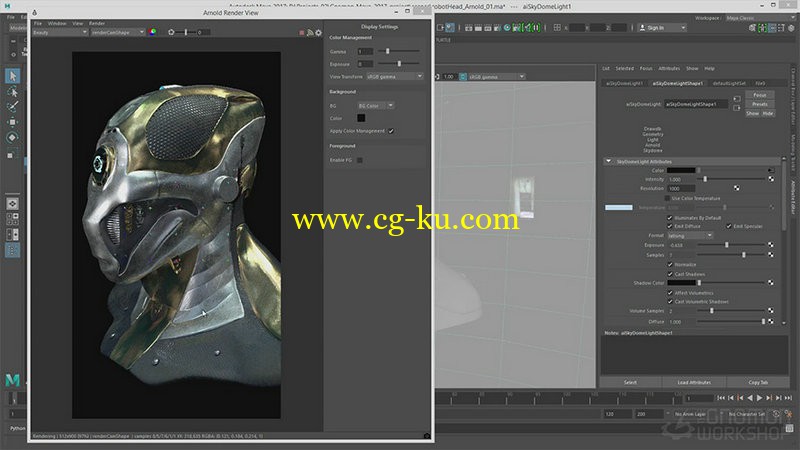800x450 pixels.
Task: Toggle the Normalize checkbox
Action: point(670,264)
